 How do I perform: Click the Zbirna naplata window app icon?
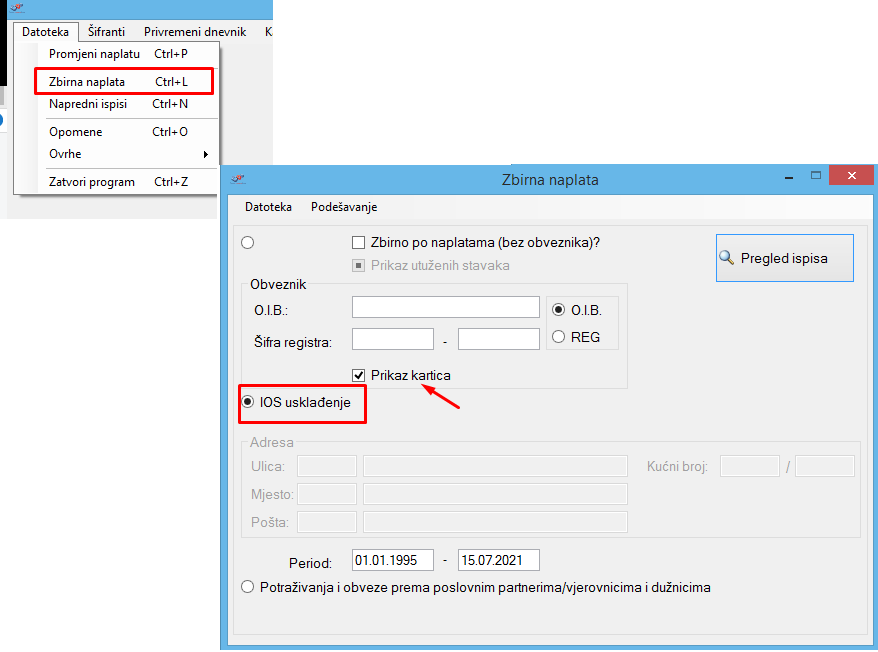click(x=238, y=179)
